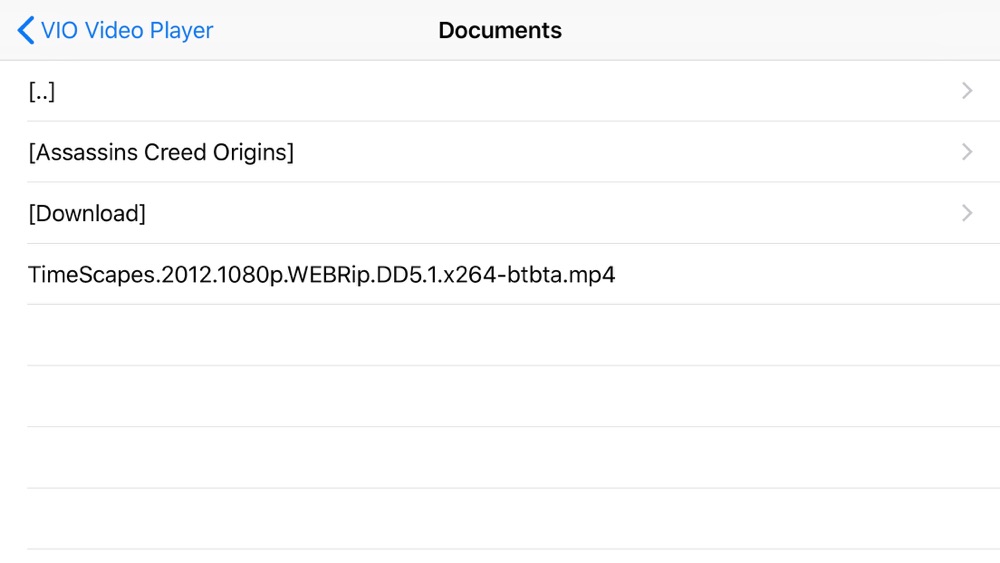Select the second empty list row

tap(500, 396)
